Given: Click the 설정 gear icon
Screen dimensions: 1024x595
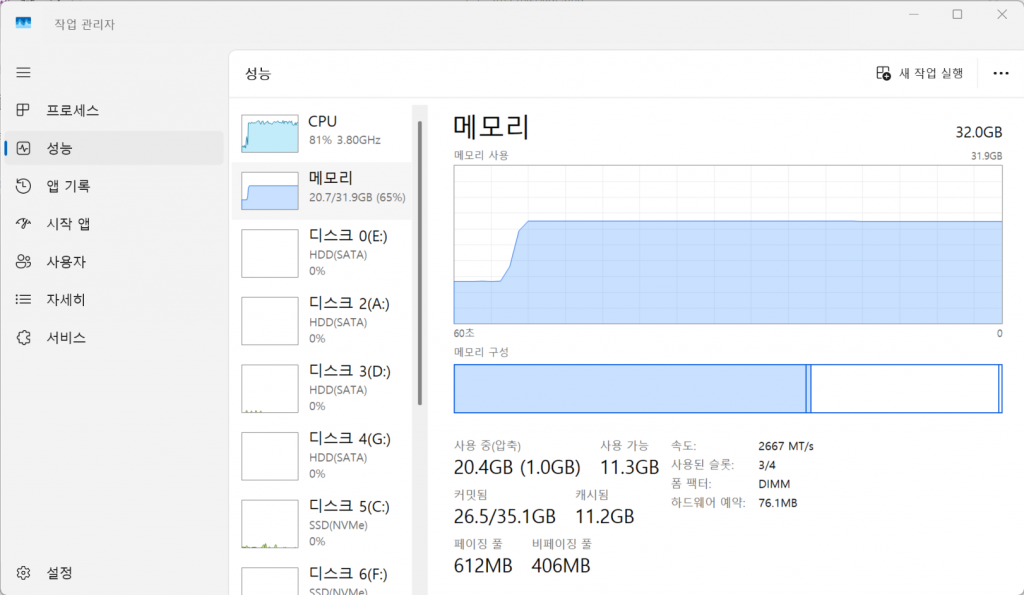Looking at the screenshot, I should point(24,573).
